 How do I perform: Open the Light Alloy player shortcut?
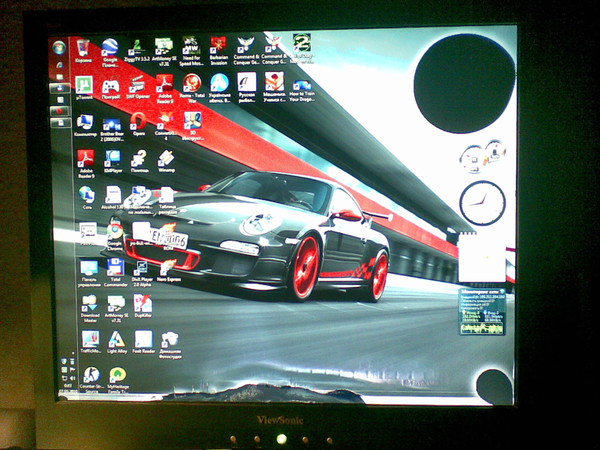116,340
